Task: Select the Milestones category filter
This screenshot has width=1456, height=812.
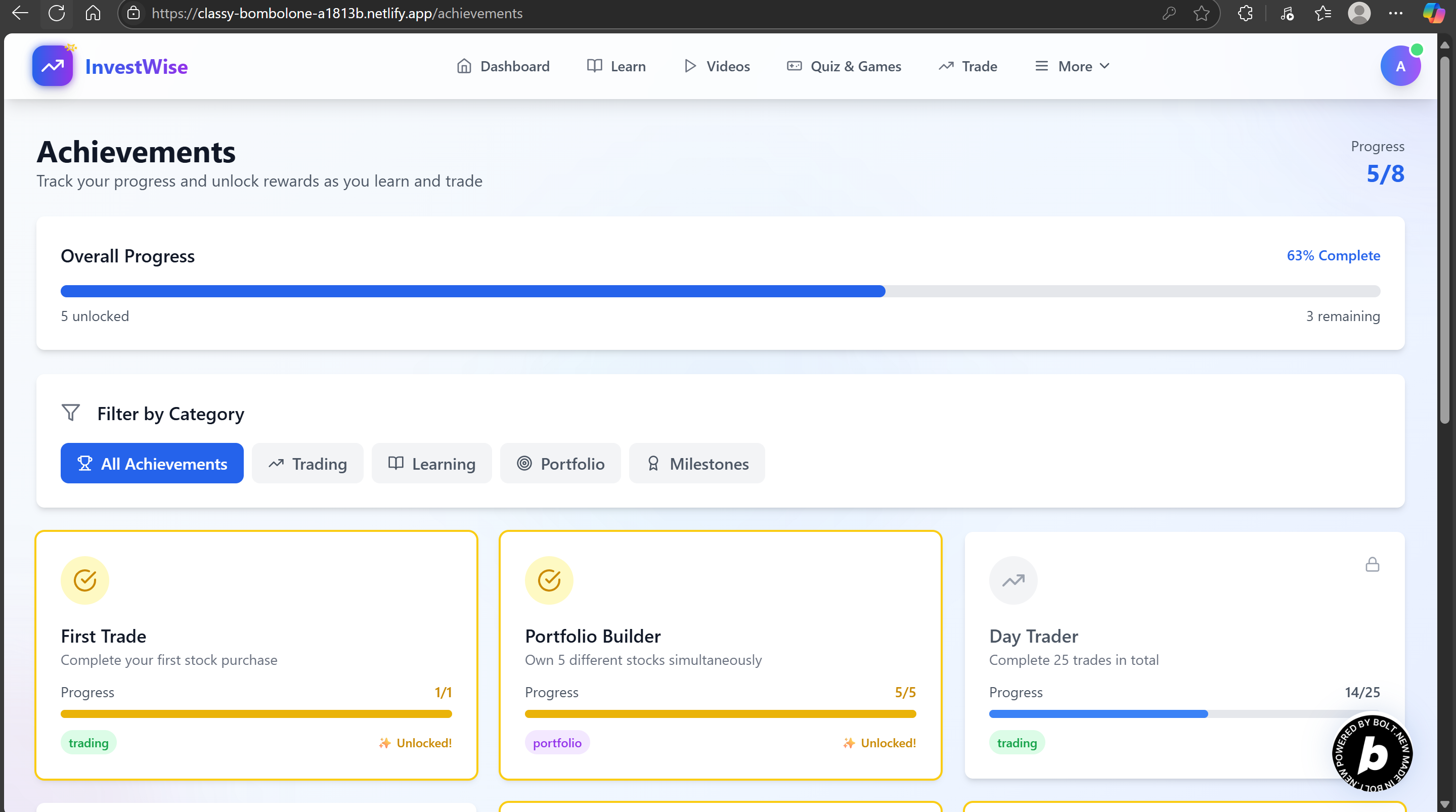Action: click(696, 463)
